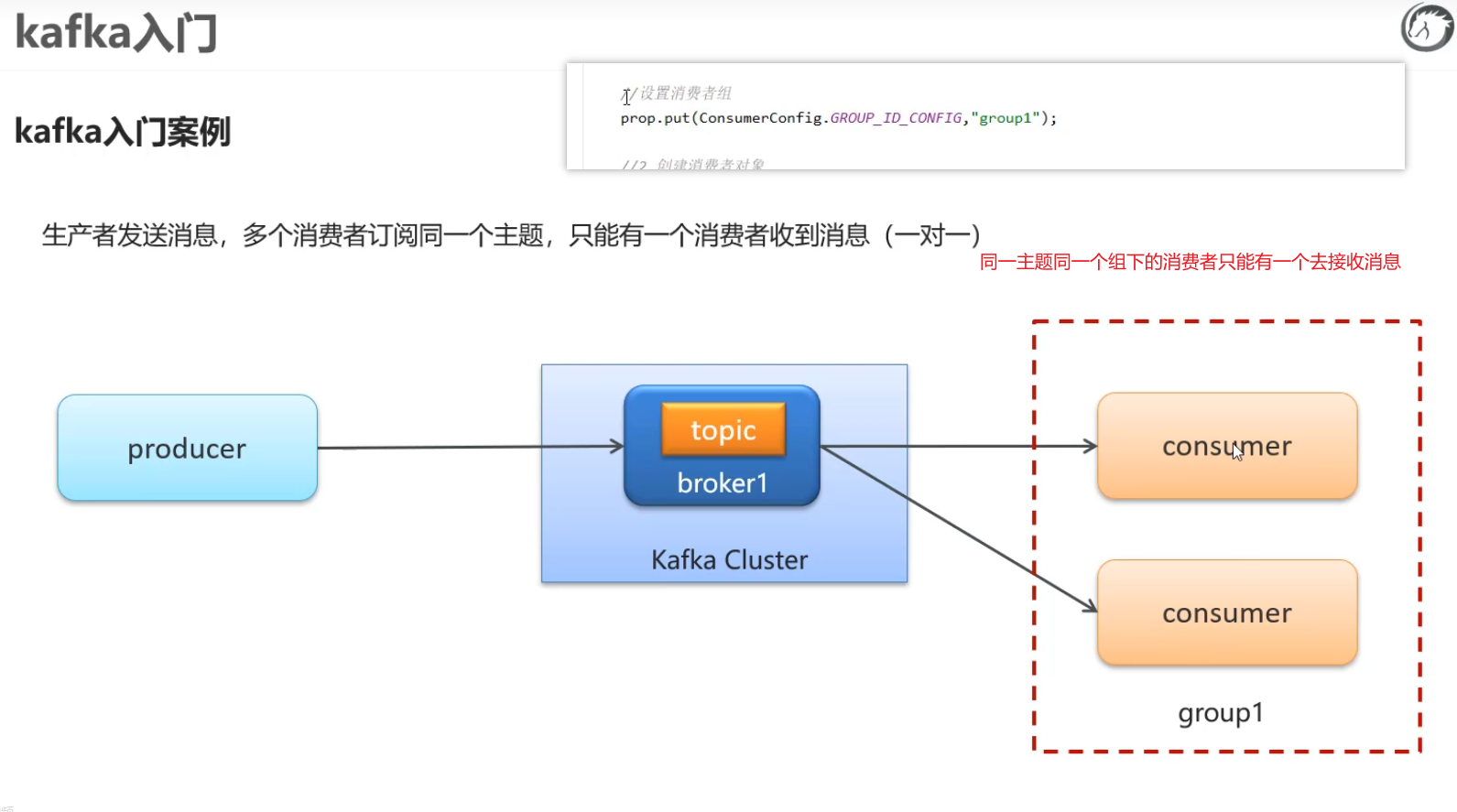The height and width of the screenshot is (812, 1457).
Task: Select the producer box
Action: pos(188,448)
